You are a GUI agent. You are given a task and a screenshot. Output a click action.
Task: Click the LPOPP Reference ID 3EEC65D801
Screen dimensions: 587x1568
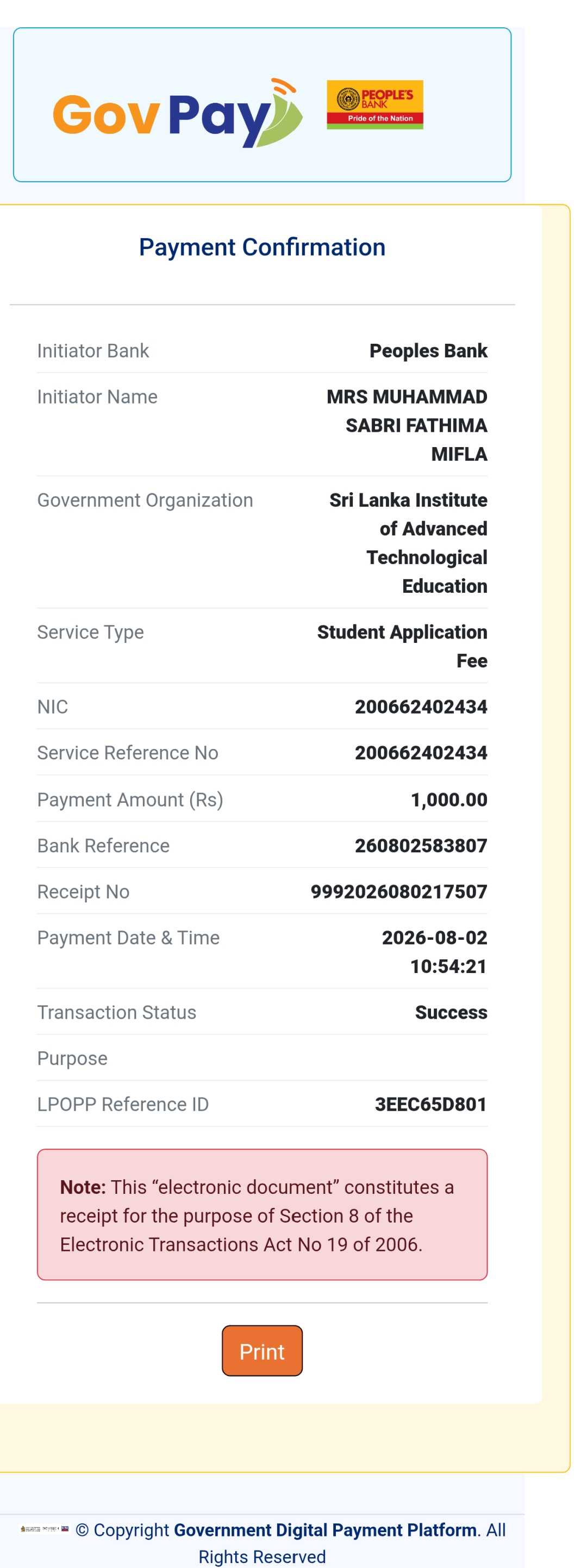coord(430,1104)
